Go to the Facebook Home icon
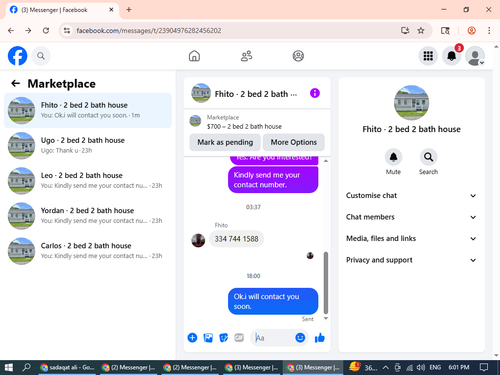Image resolution: width=500 pixels, height=375 pixels. tap(194, 56)
